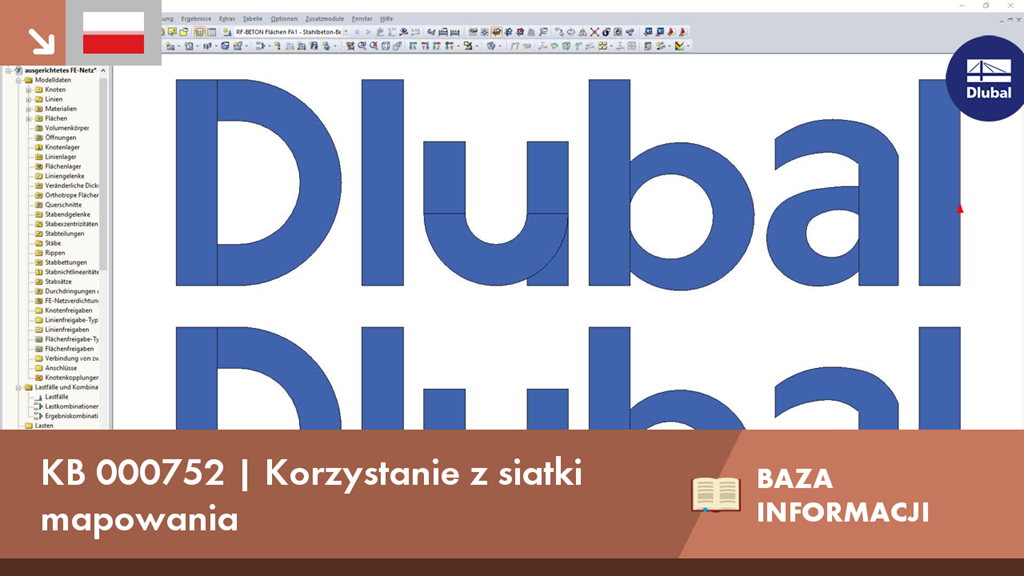The height and width of the screenshot is (576, 1024).
Task: Open the Hilfe menu
Action: [387, 19]
